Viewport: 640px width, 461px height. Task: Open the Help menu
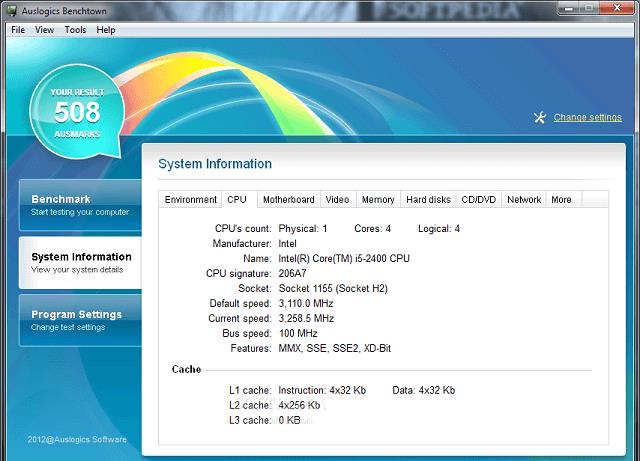tap(106, 30)
